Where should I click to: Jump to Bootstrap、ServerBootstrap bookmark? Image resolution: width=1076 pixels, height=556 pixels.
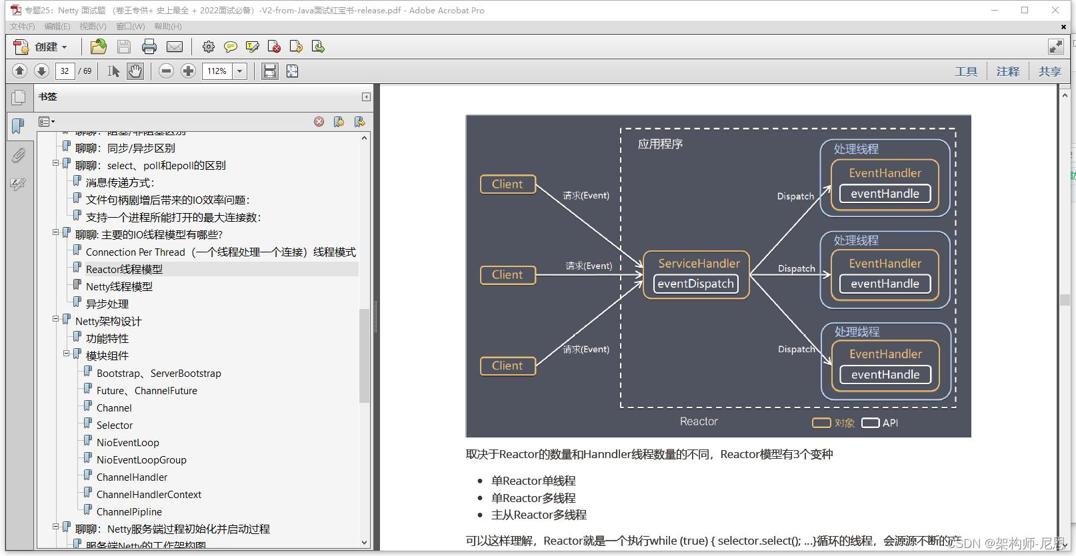[159, 373]
